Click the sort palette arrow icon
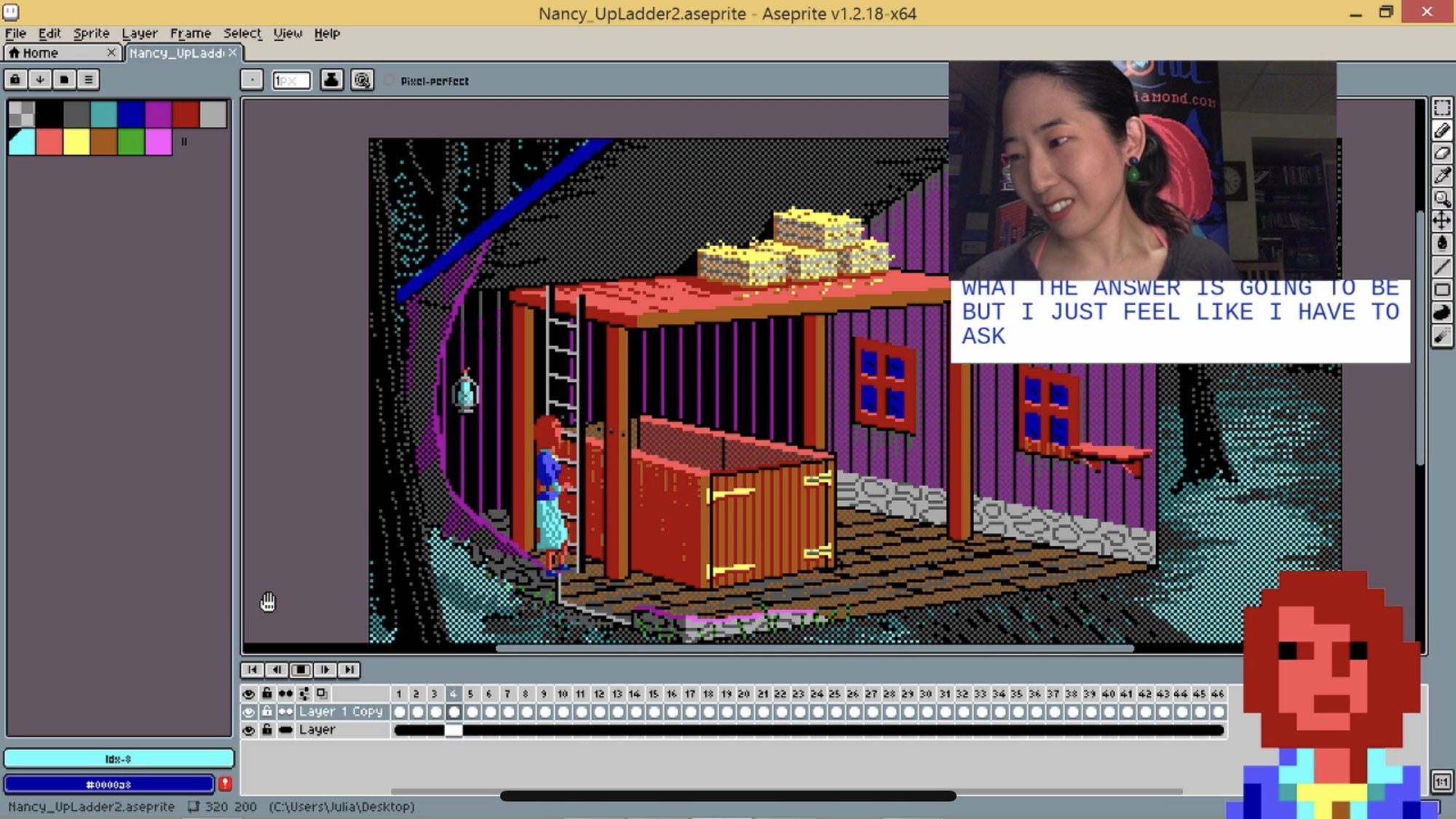Screen dimensions: 1456x819 pos(40,79)
